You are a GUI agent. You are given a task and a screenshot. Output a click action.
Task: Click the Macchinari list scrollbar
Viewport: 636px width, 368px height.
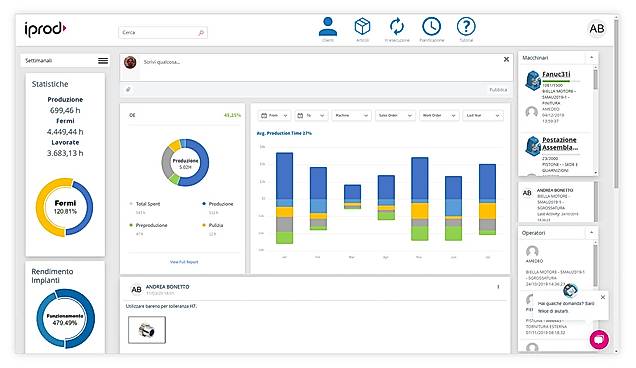click(x=595, y=79)
